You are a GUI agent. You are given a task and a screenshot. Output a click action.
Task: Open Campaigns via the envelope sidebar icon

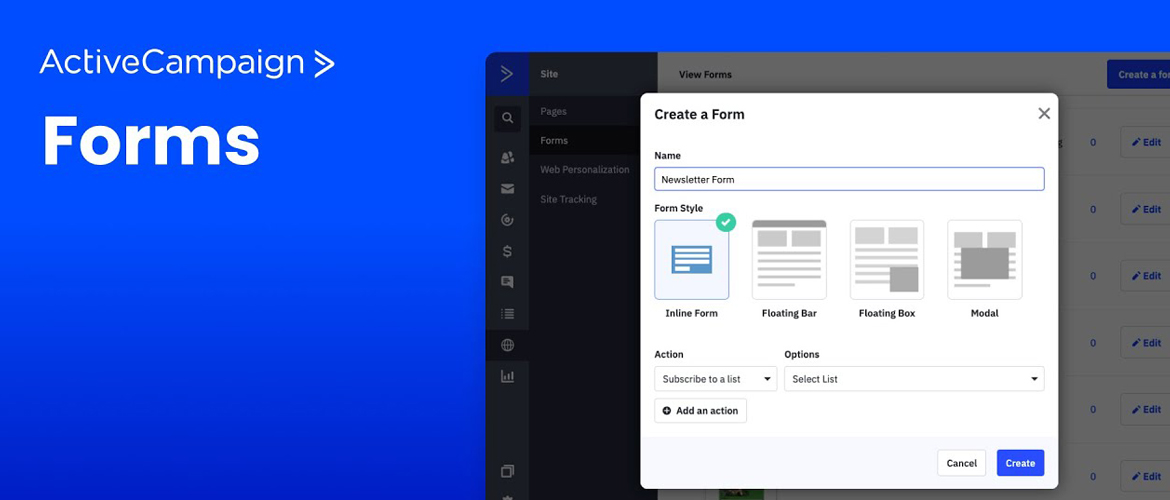[507, 189]
